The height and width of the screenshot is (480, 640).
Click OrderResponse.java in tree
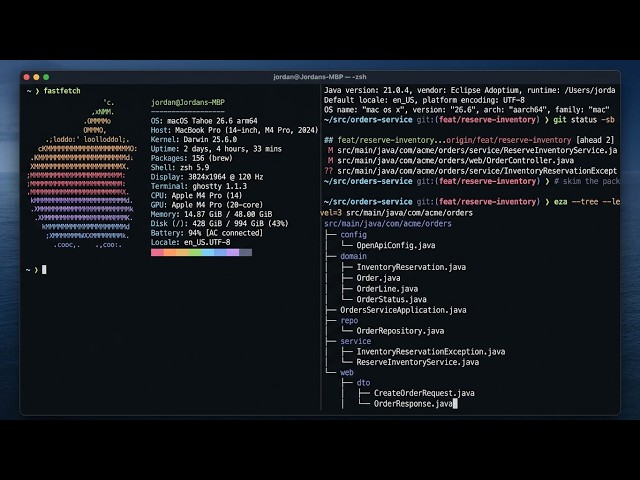coord(413,404)
